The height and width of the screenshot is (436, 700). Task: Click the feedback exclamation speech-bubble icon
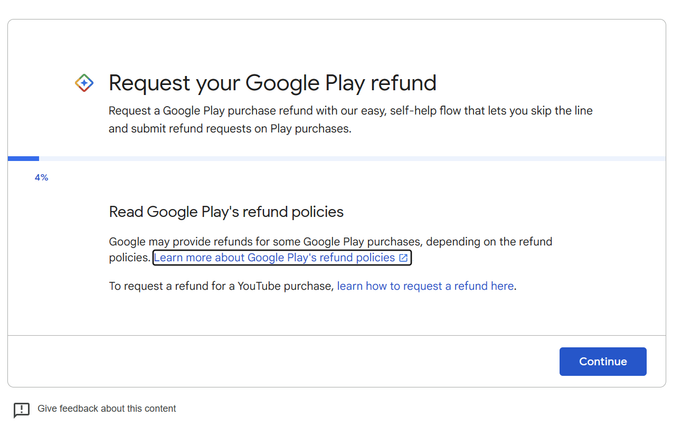[21, 410]
